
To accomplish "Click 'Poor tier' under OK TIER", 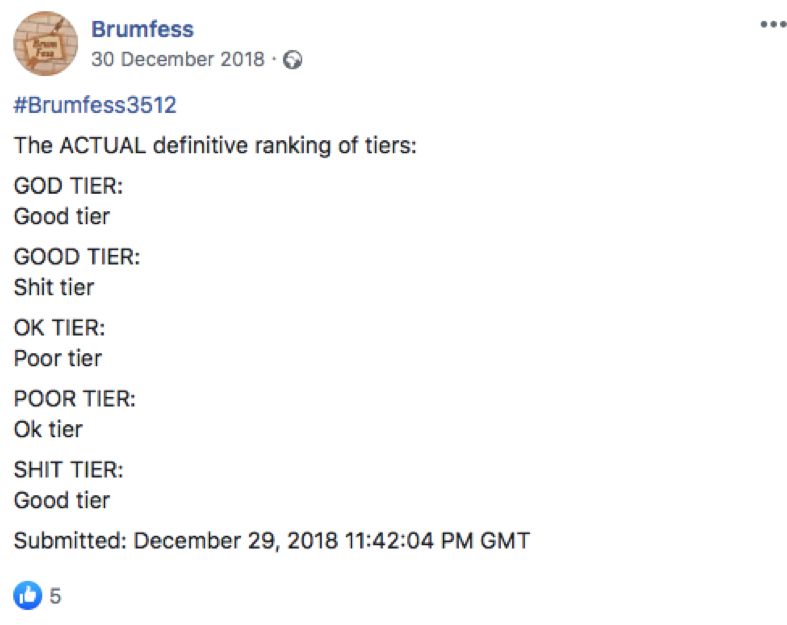I will [58, 358].
